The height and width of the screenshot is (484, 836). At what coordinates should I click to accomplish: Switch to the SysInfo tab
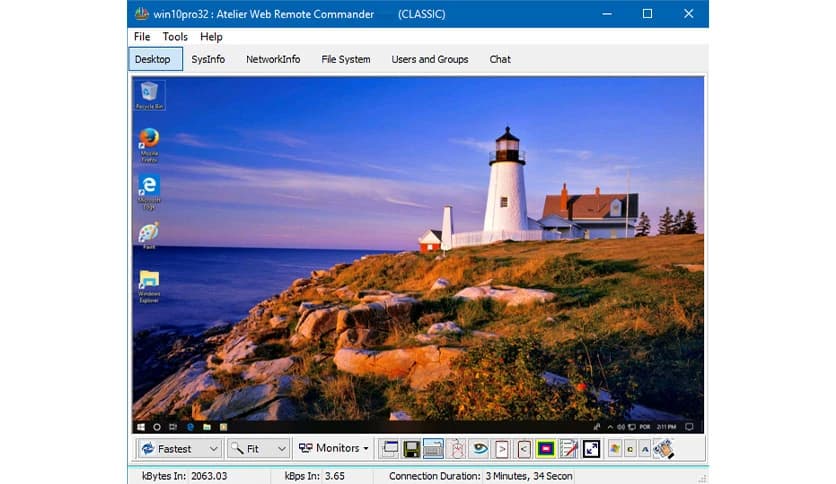(x=208, y=60)
